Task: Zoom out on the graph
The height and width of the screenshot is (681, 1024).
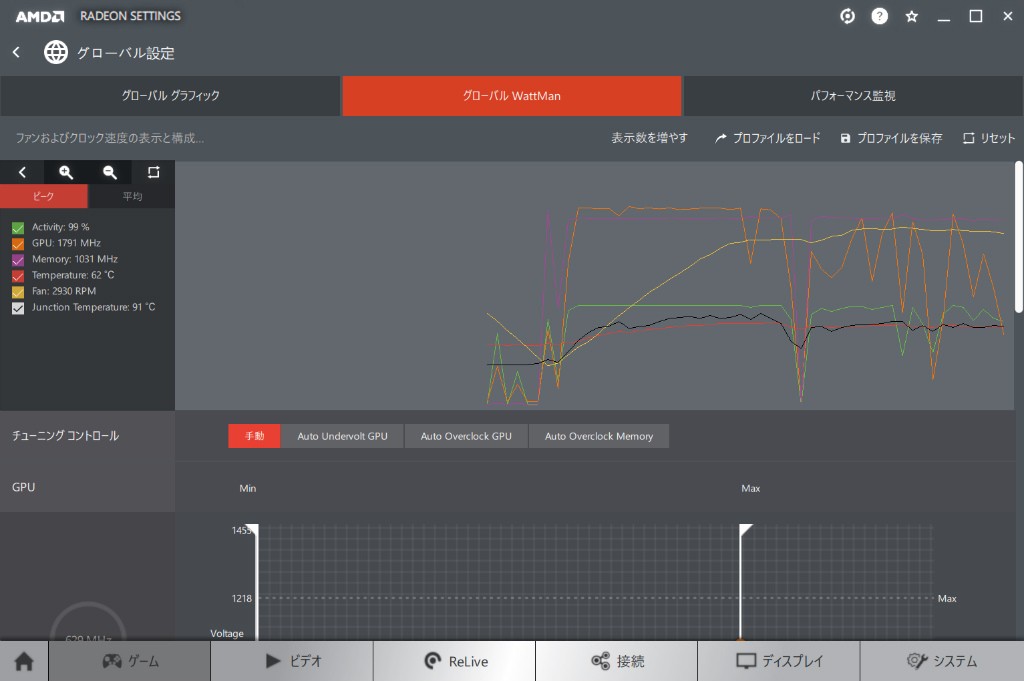Action: click(110, 172)
